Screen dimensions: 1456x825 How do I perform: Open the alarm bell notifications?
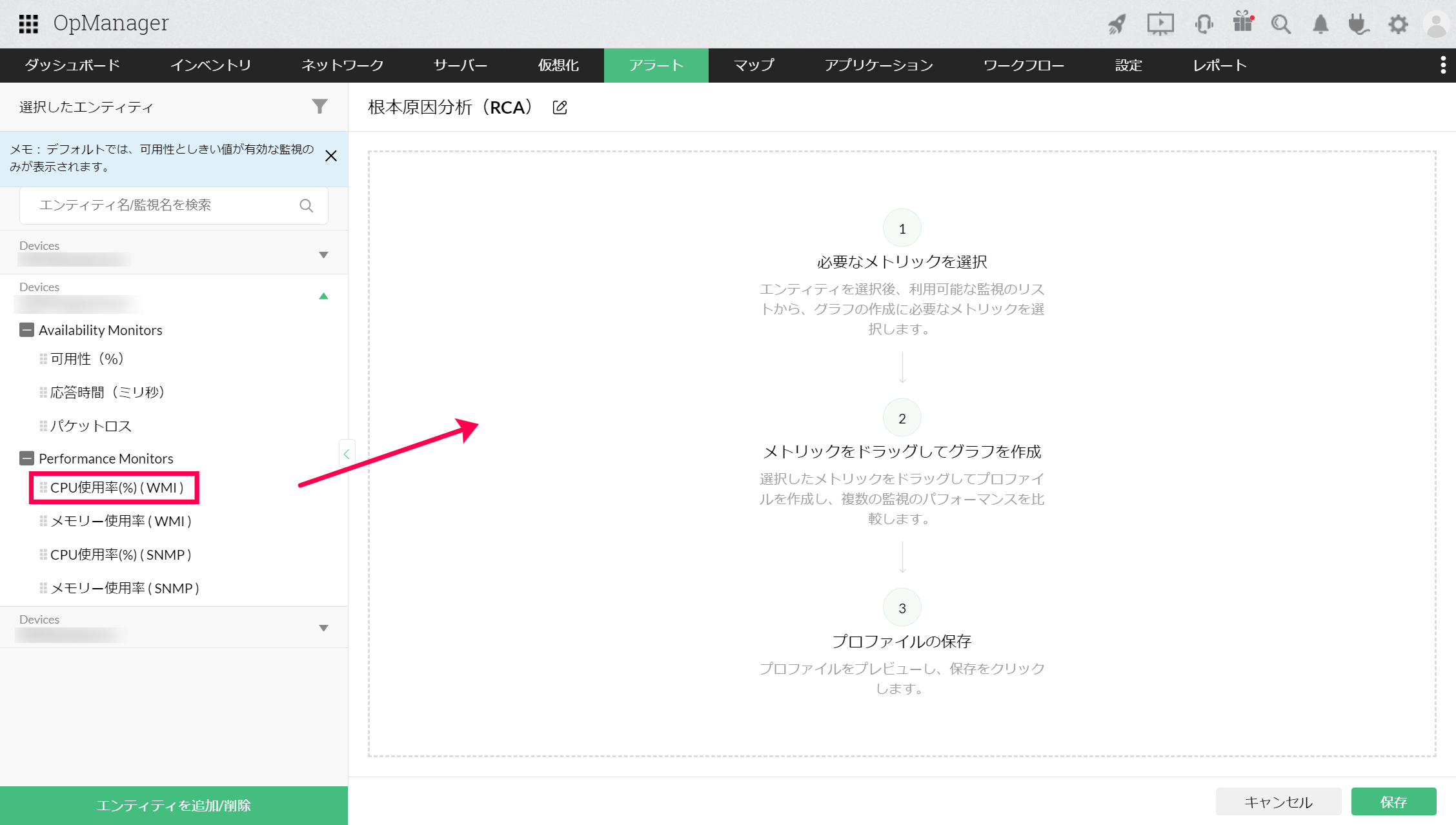[1320, 25]
